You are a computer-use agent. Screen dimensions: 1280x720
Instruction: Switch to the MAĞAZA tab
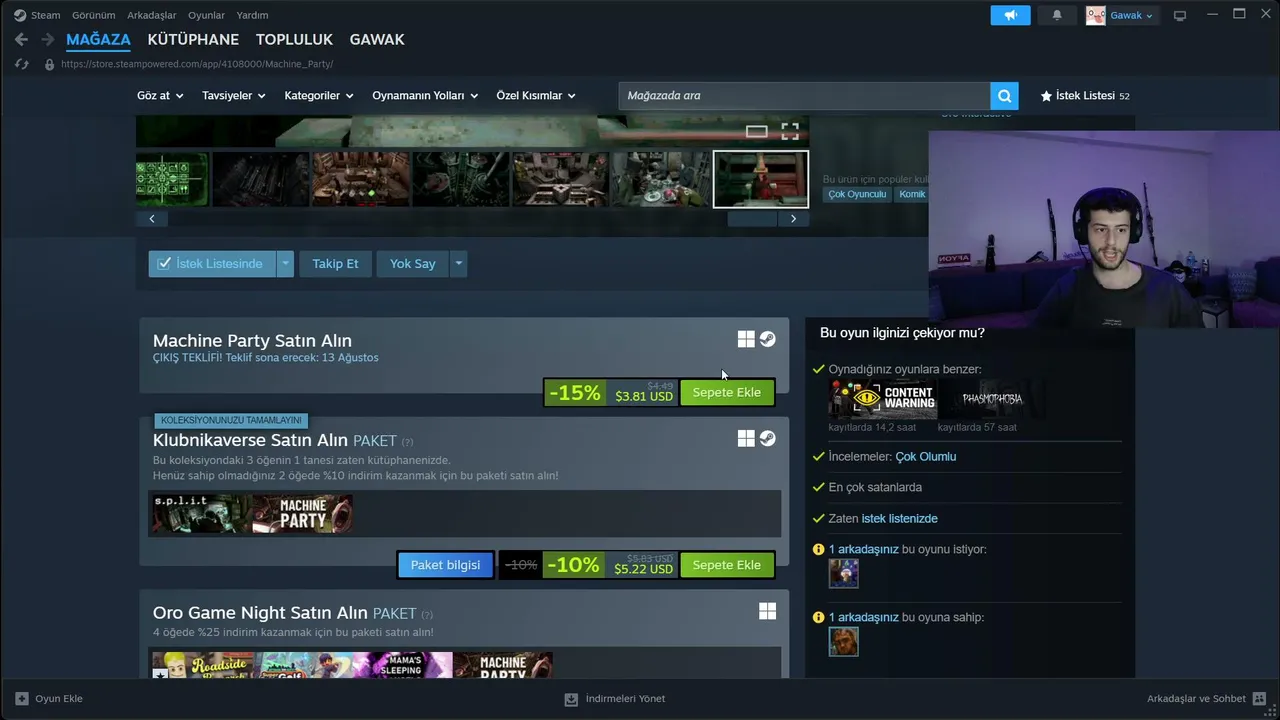coord(98,40)
